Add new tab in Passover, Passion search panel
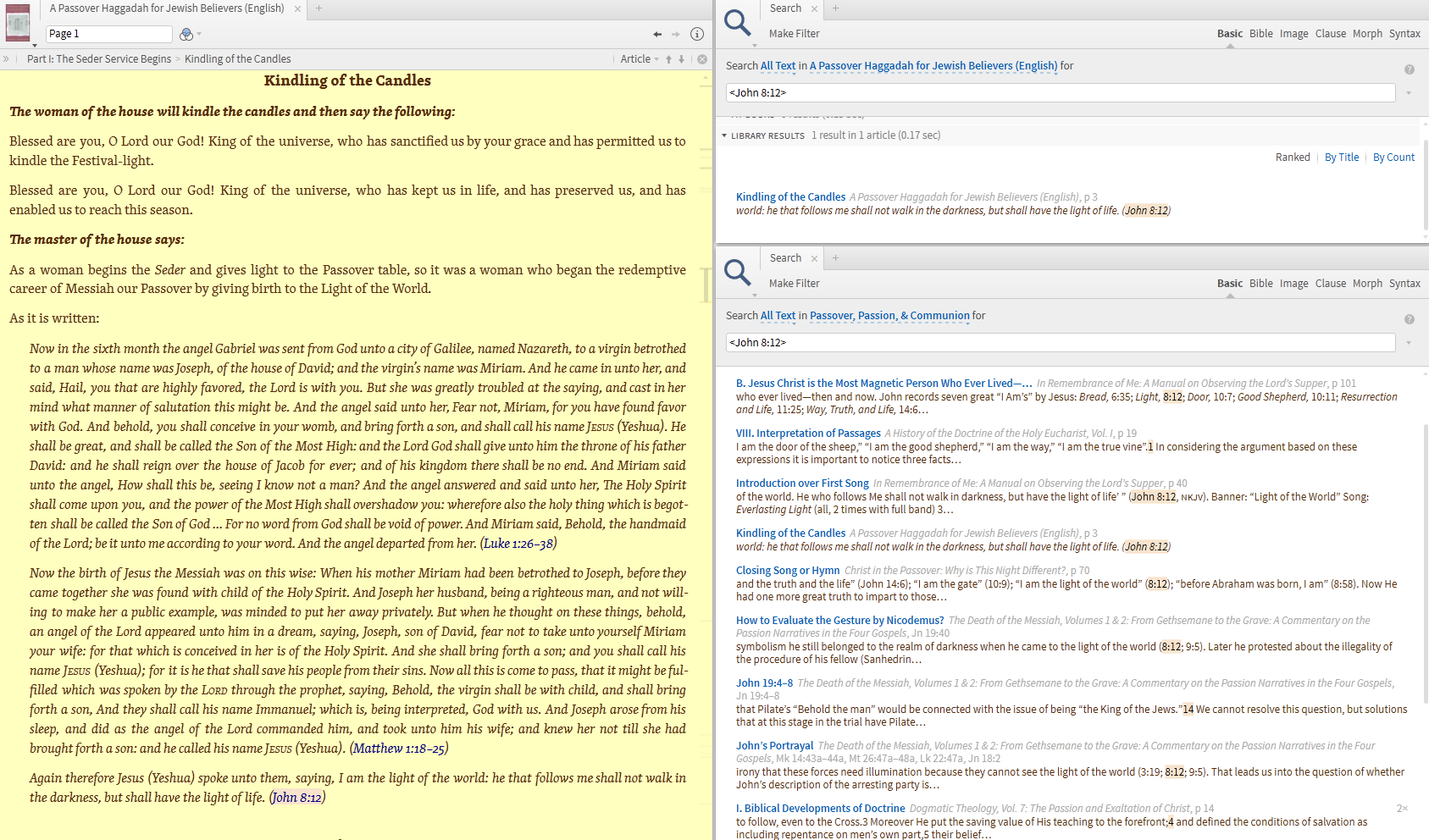The width and height of the screenshot is (1429, 840). click(x=835, y=258)
